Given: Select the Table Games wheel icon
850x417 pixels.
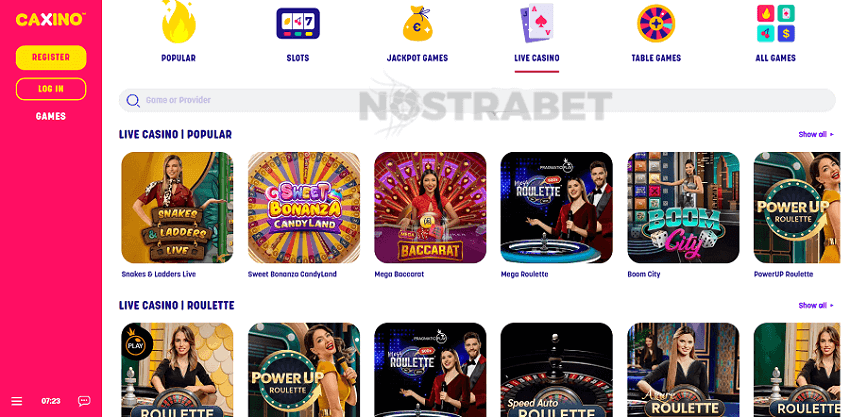Looking at the screenshot, I should click(656, 23).
